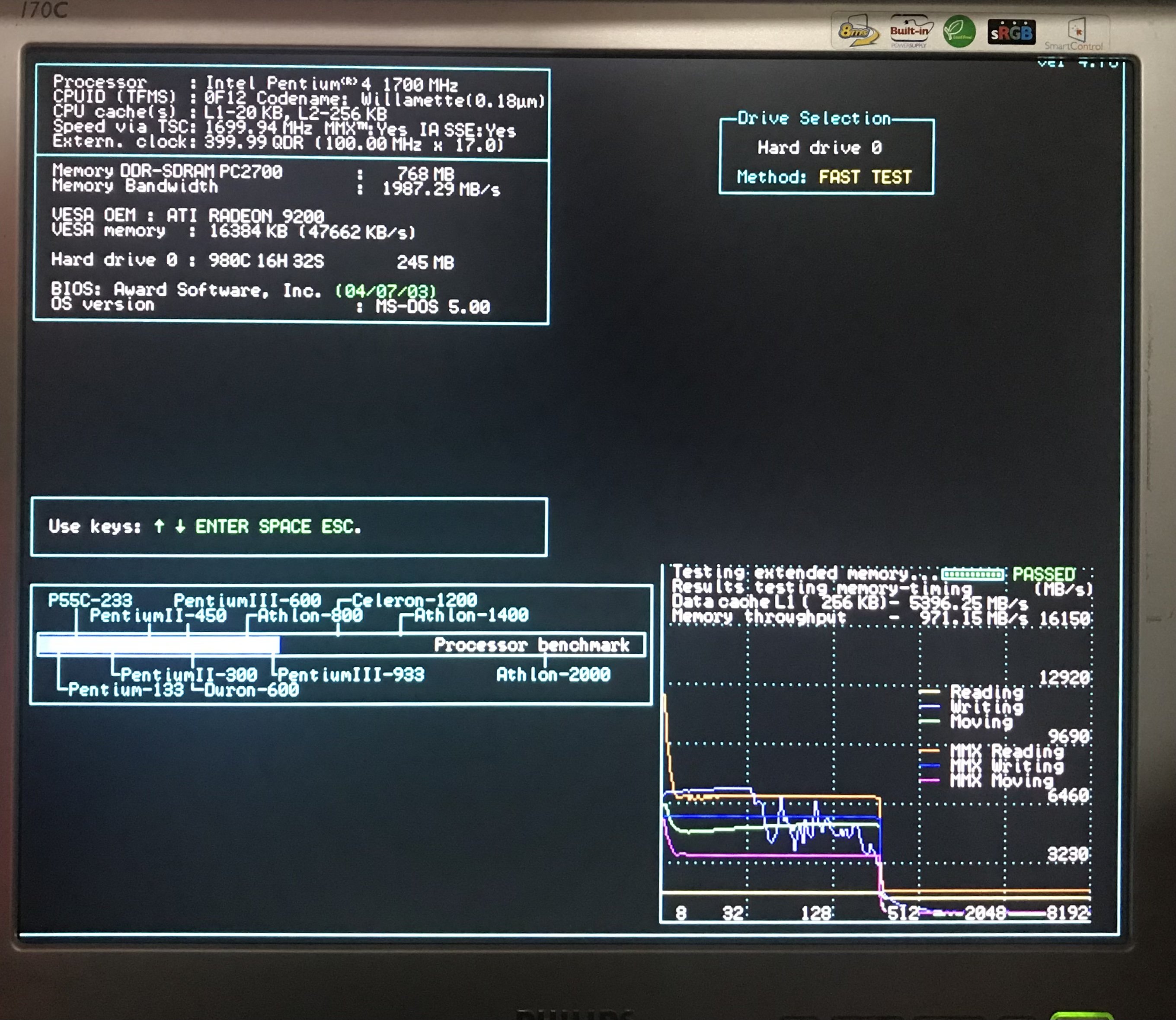Click the MMX Moving magenta legend line
The height and width of the screenshot is (1020, 1176).
929,780
